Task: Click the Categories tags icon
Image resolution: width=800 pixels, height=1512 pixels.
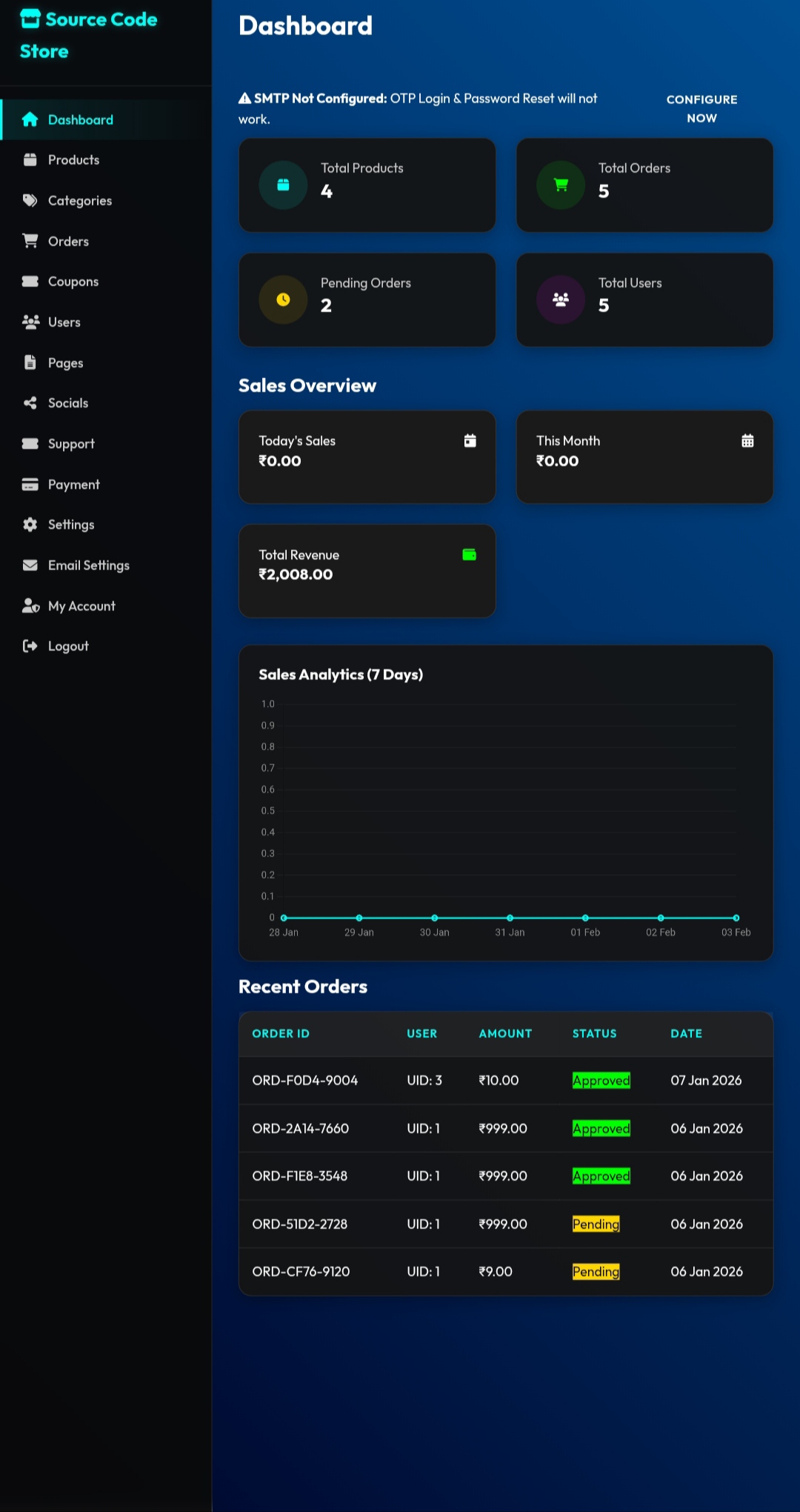Action: pos(30,200)
